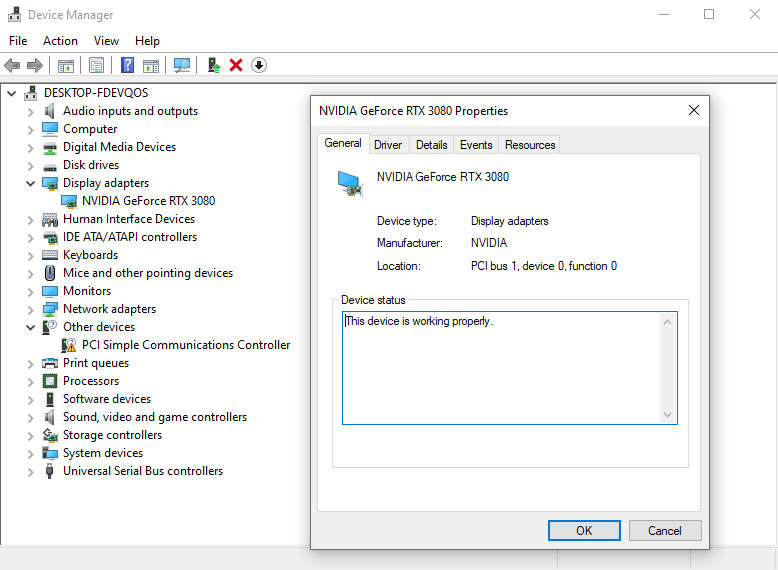Click the Back arrow toolbar icon

[x=12, y=65]
